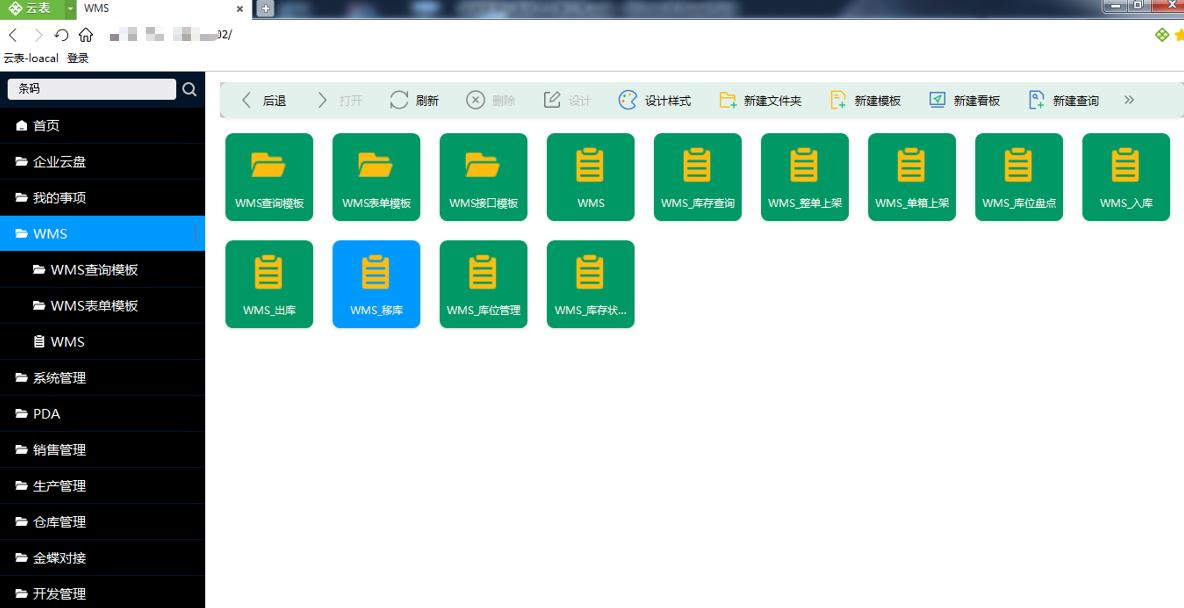1184x608 pixels.
Task: Select WMS表单模板 in sidebar tree
Action: point(94,306)
